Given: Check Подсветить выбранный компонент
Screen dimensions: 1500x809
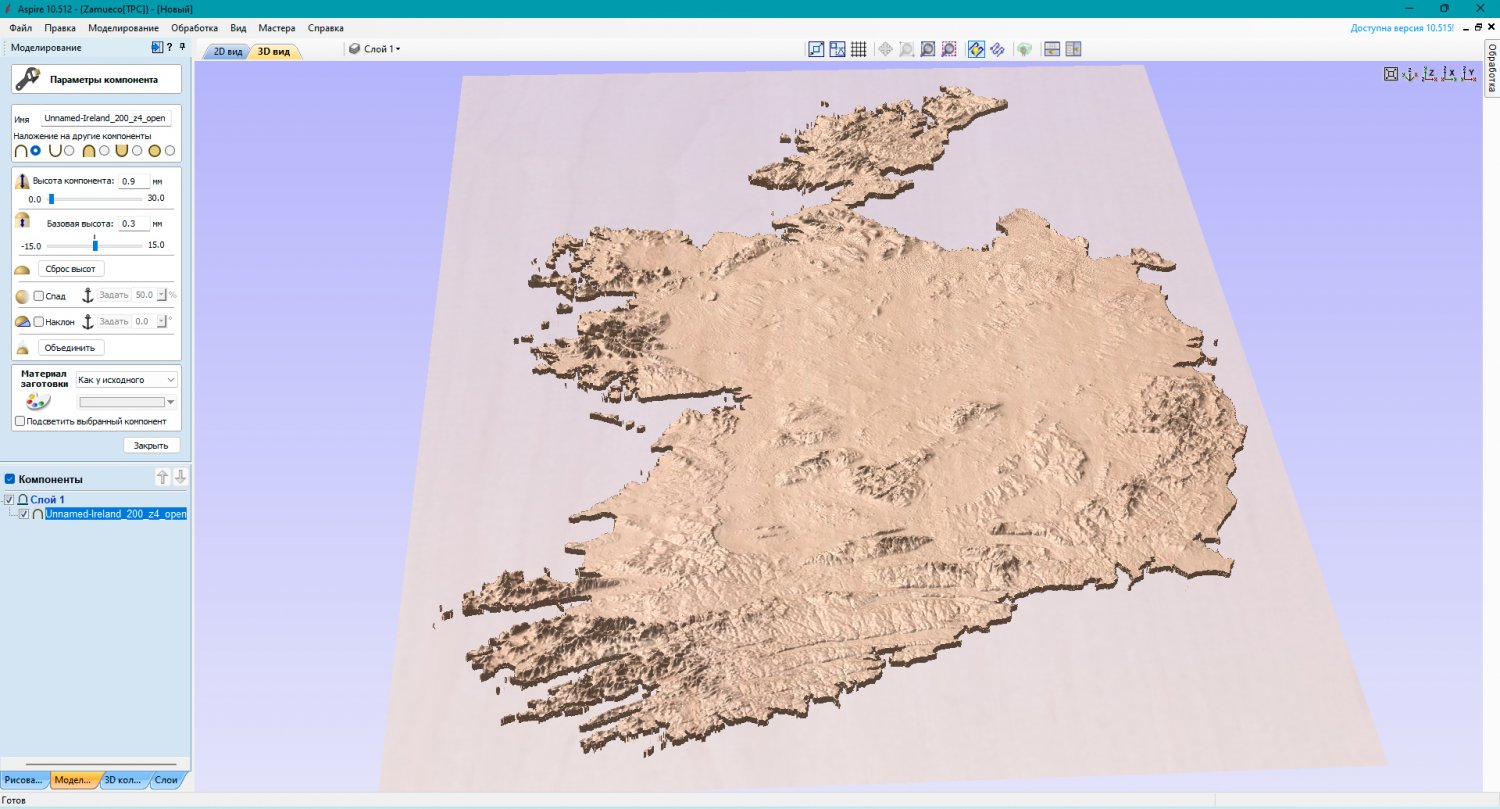Looking at the screenshot, I should (x=20, y=420).
